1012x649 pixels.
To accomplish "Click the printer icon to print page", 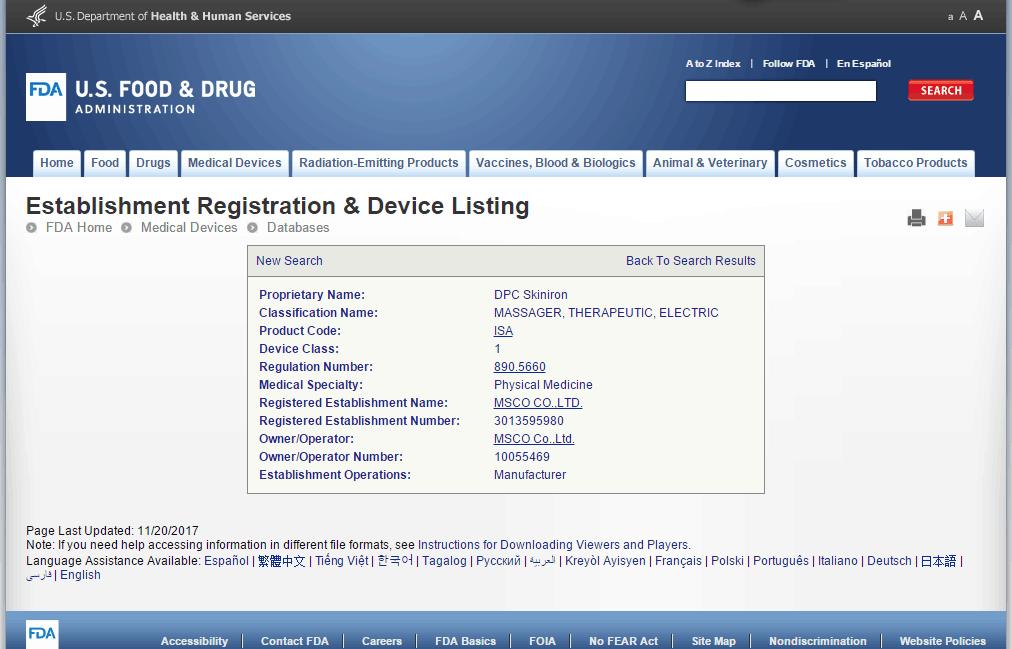I will click(x=916, y=219).
